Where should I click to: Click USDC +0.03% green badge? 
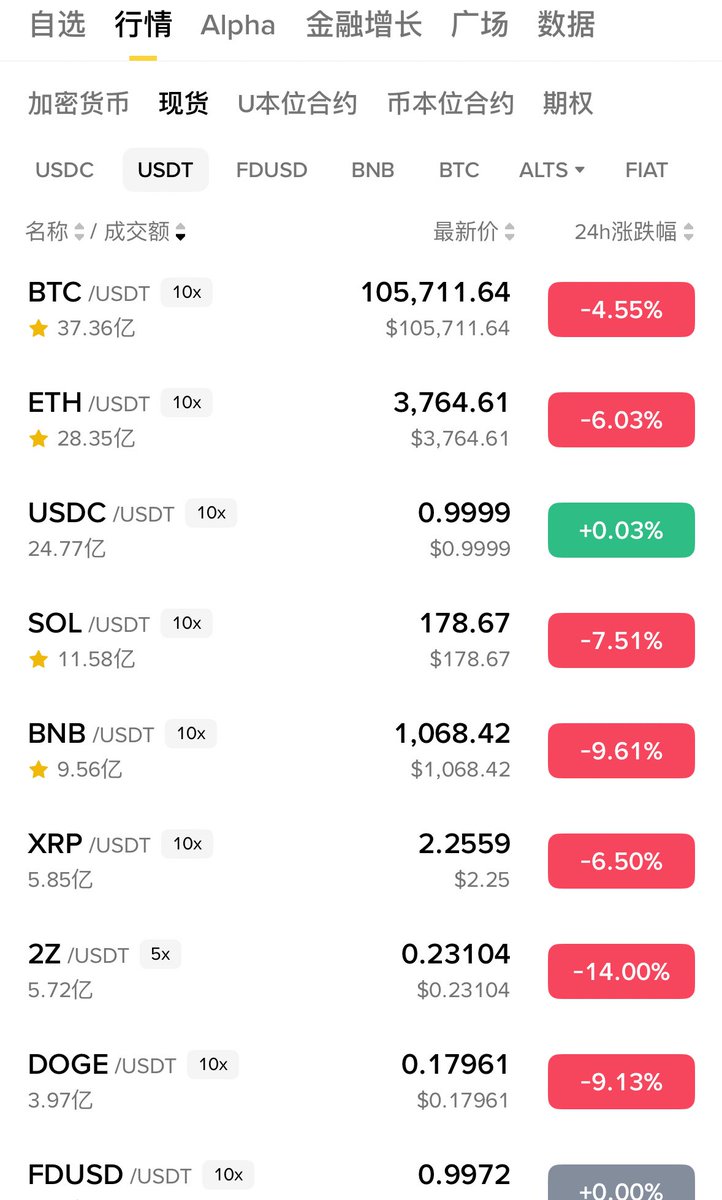pyautogui.click(x=621, y=530)
